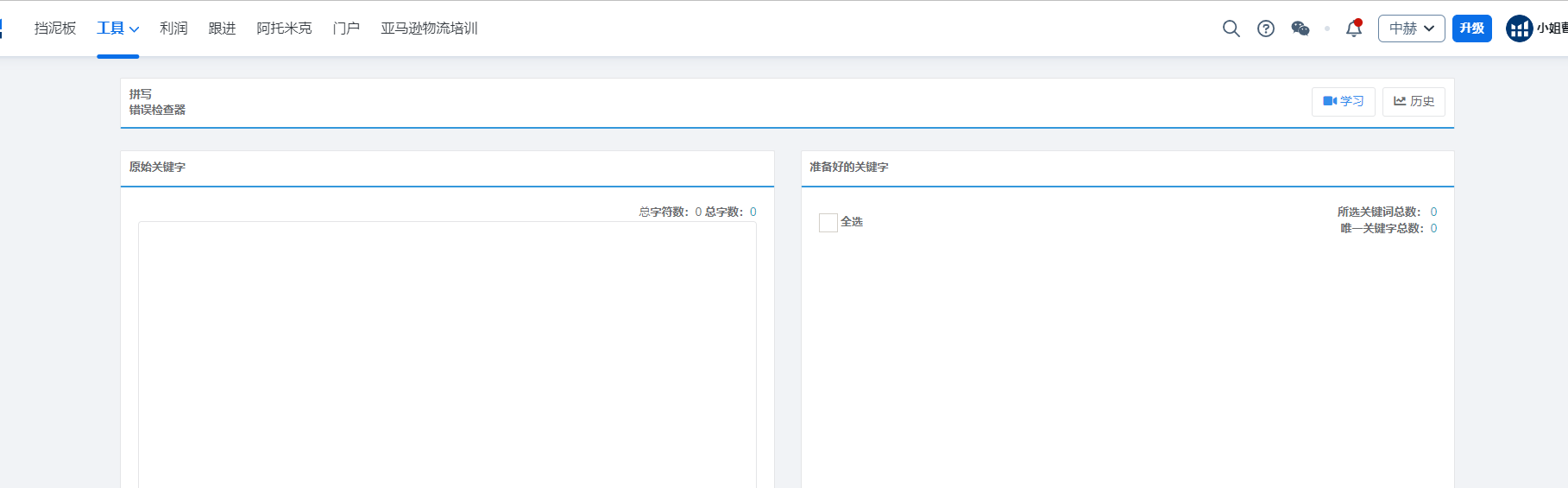
Task: Expand the 工具 dropdown menu
Action: point(117,29)
